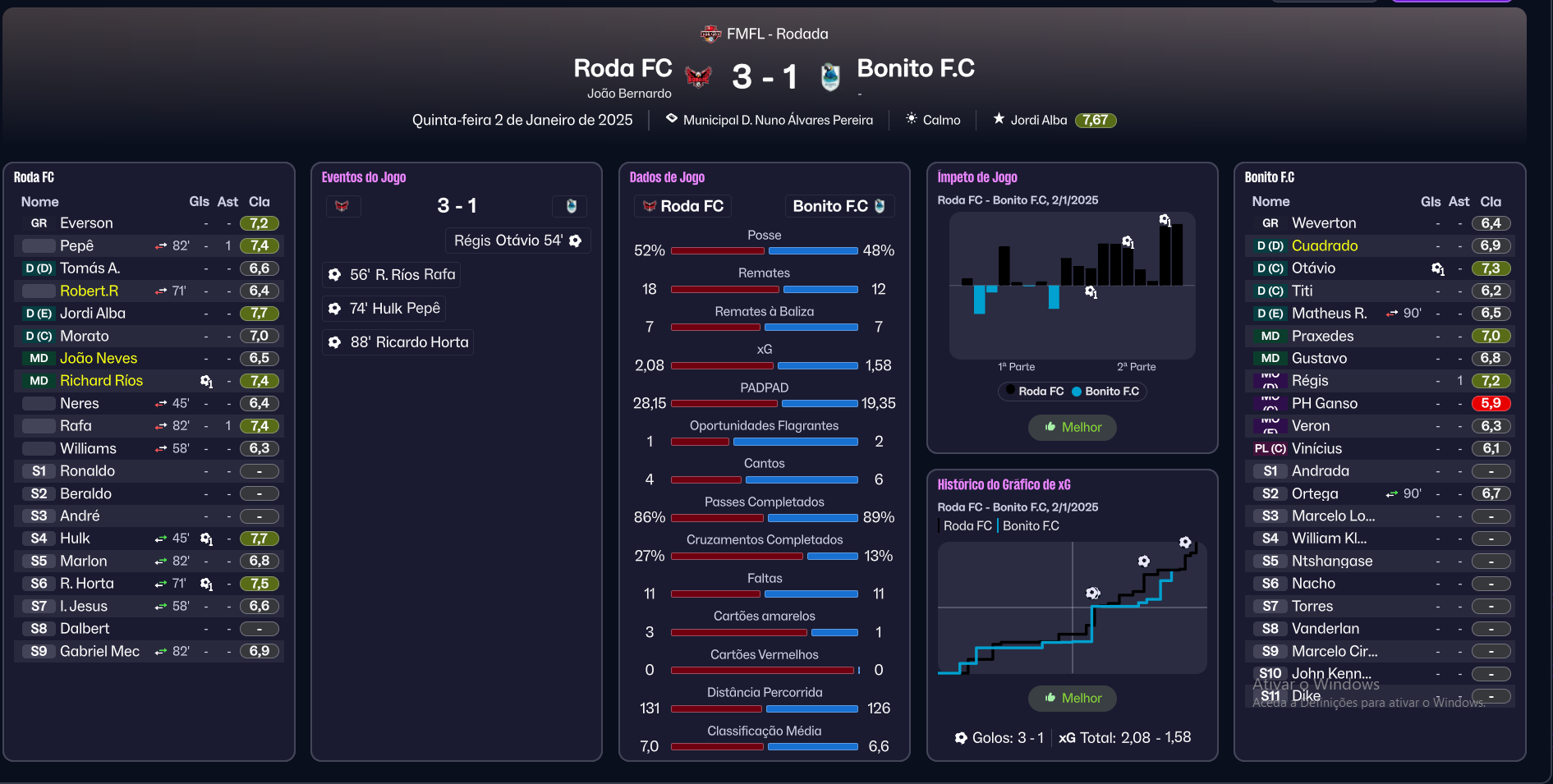Click PH Ganso's red 5,9 rating badge
1553x784 pixels.
tap(1491, 403)
